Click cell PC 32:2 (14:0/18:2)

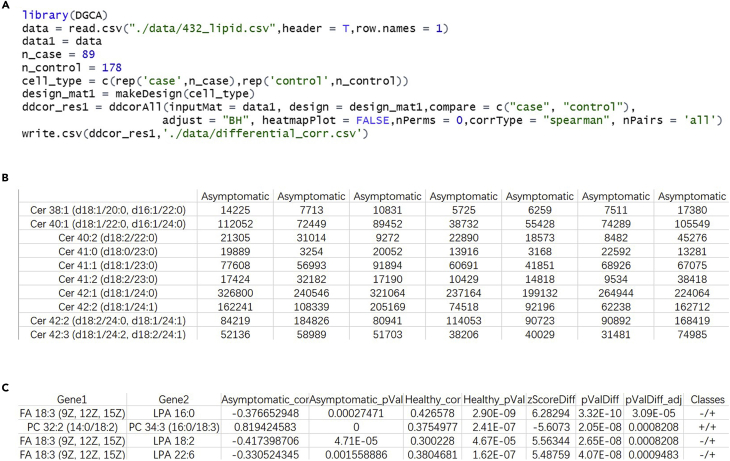coord(72,427)
